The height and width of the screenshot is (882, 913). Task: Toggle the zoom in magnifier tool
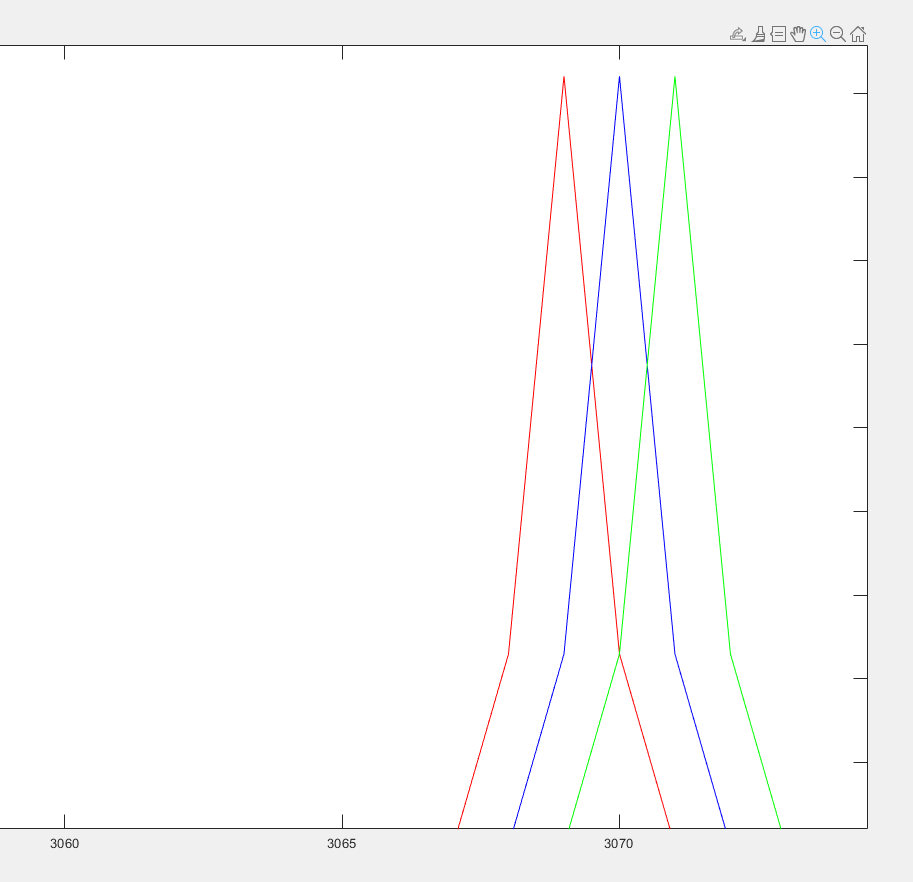pyautogui.click(x=818, y=34)
